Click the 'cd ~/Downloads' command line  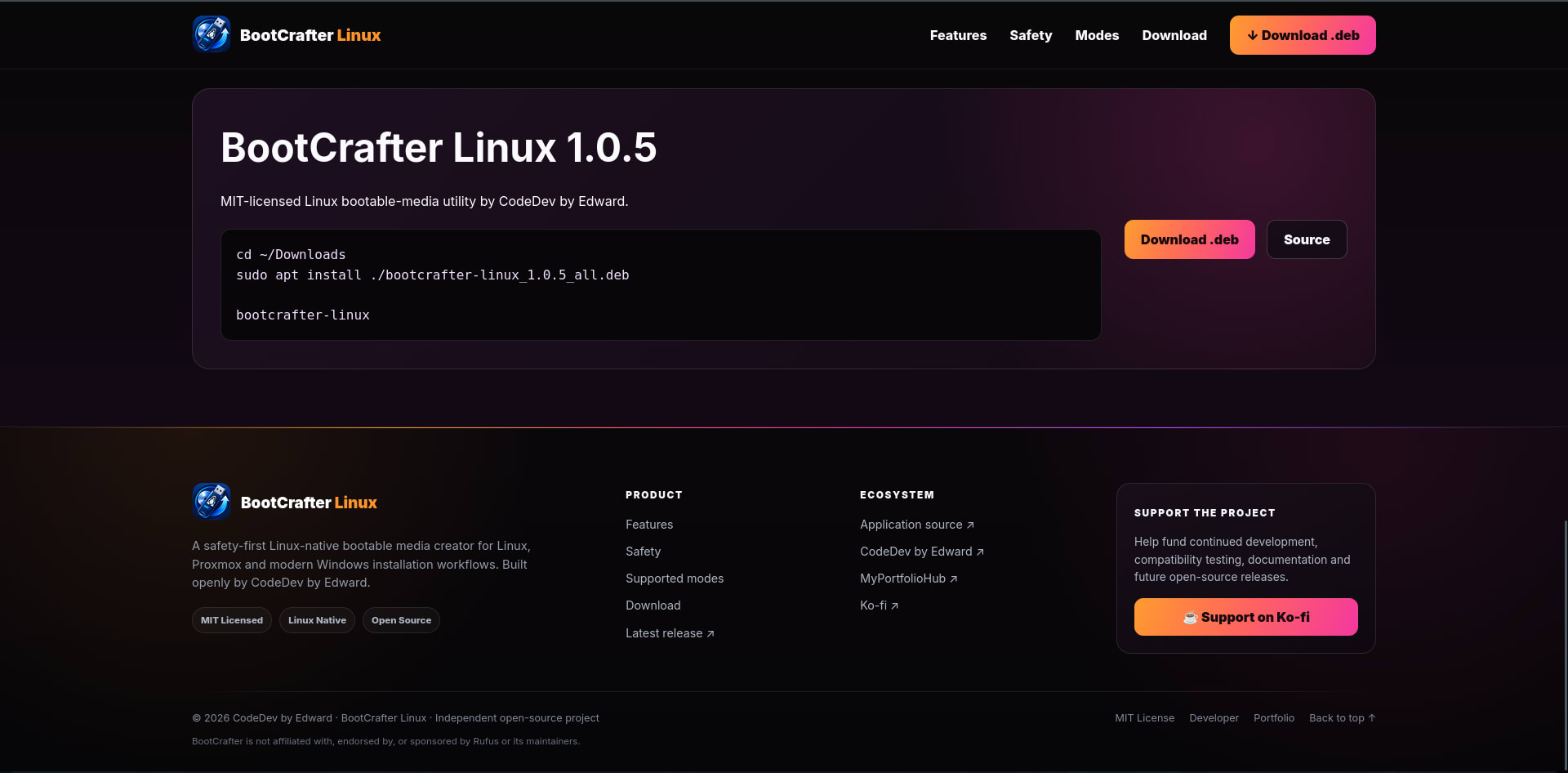(x=291, y=255)
